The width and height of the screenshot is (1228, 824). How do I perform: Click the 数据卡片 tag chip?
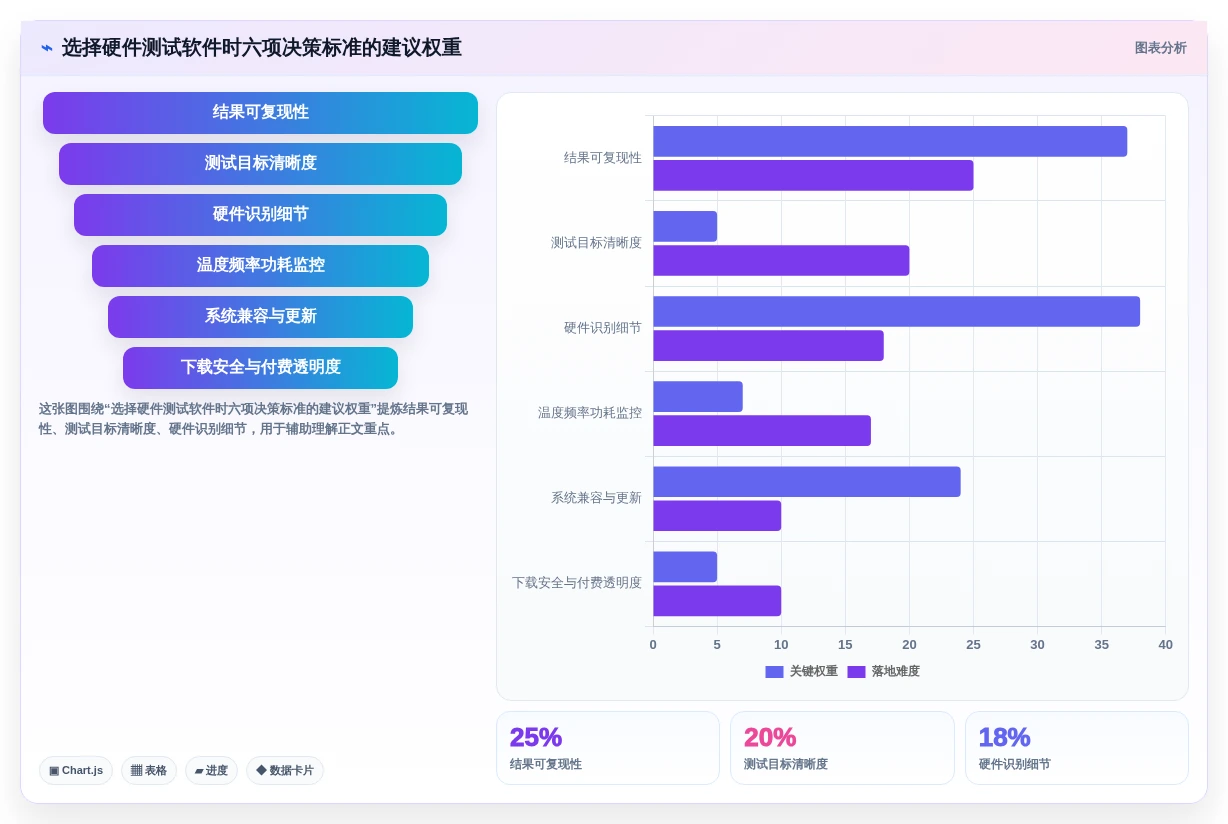pos(285,770)
